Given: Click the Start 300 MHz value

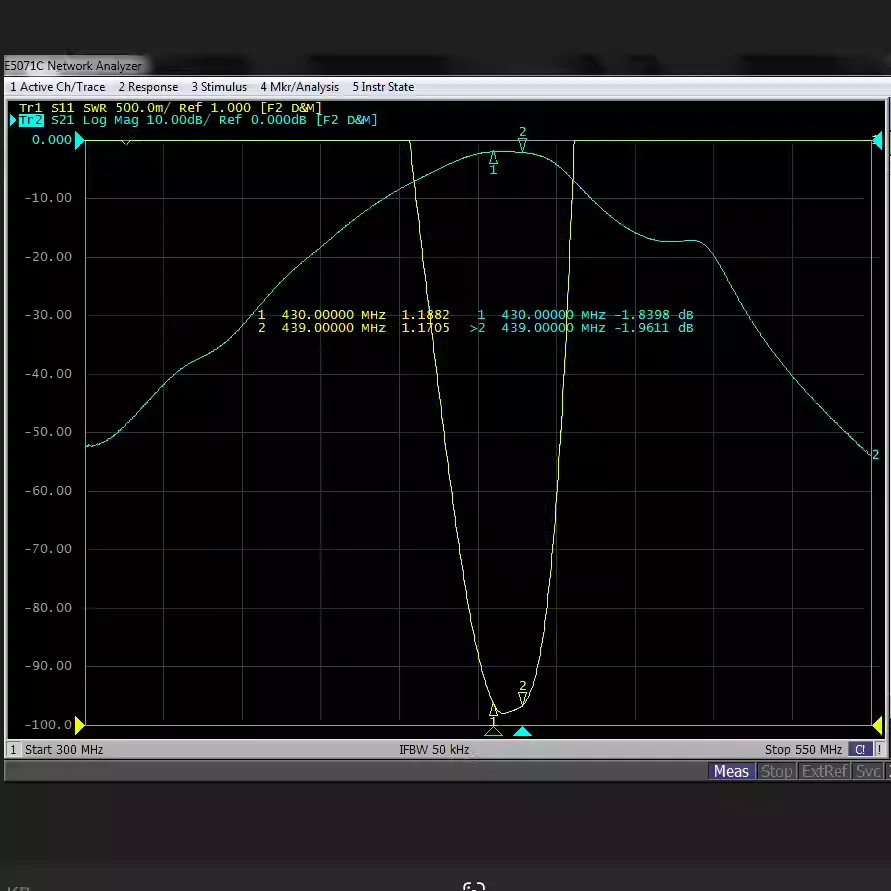Looking at the screenshot, I should [x=64, y=750].
